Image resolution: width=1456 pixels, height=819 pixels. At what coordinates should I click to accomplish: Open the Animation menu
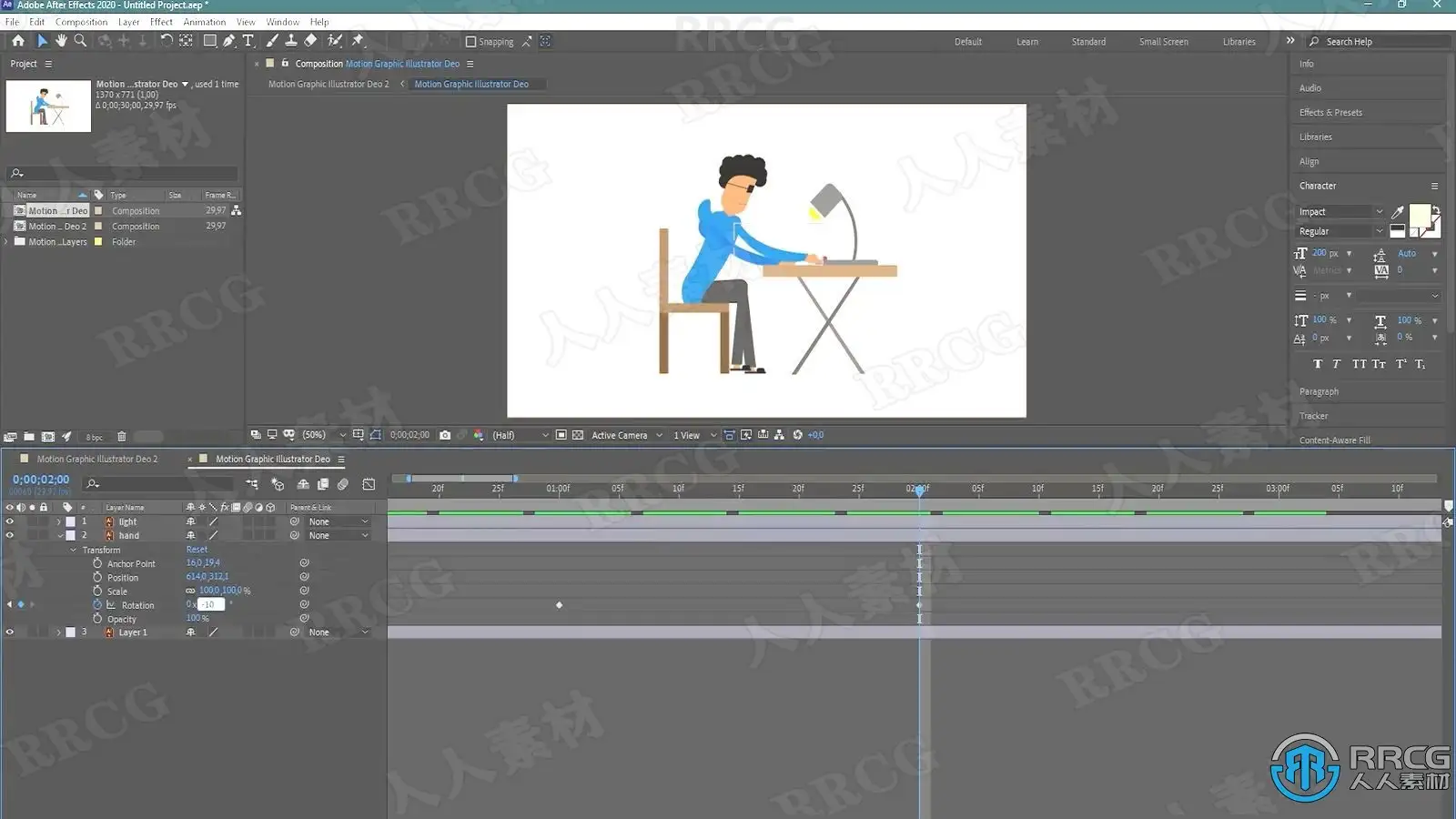click(x=204, y=22)
